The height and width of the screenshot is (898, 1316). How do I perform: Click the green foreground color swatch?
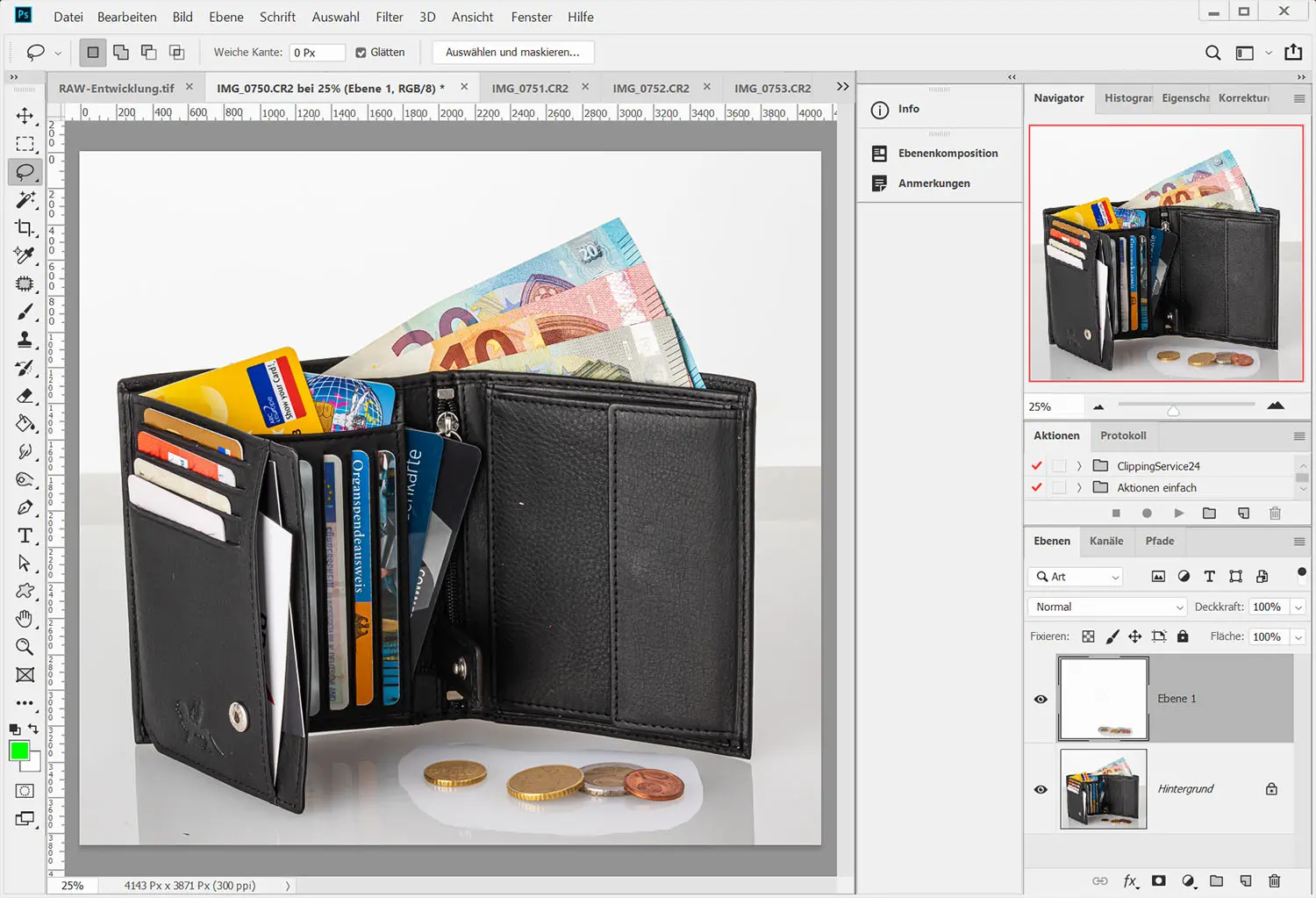(x=18, y=751)
